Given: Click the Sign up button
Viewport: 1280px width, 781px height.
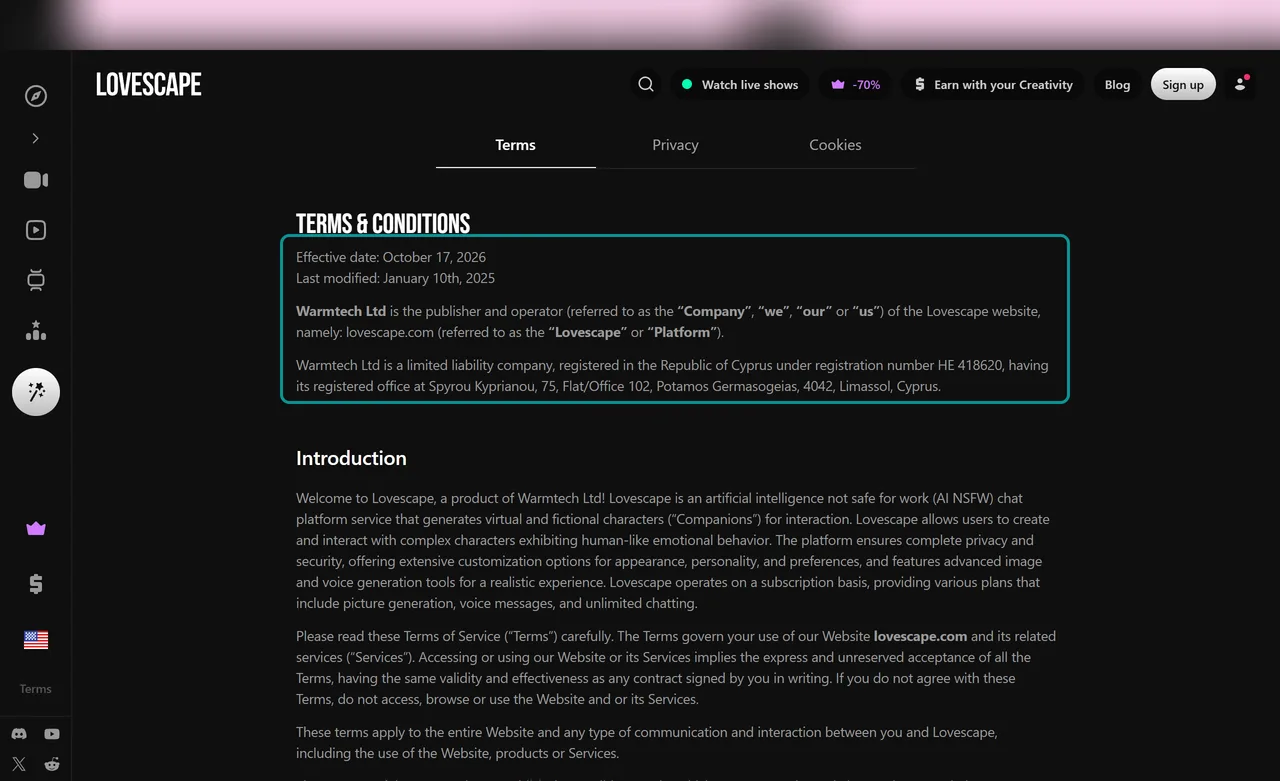Looking at the screenshot, I should tap(1183, 85).
